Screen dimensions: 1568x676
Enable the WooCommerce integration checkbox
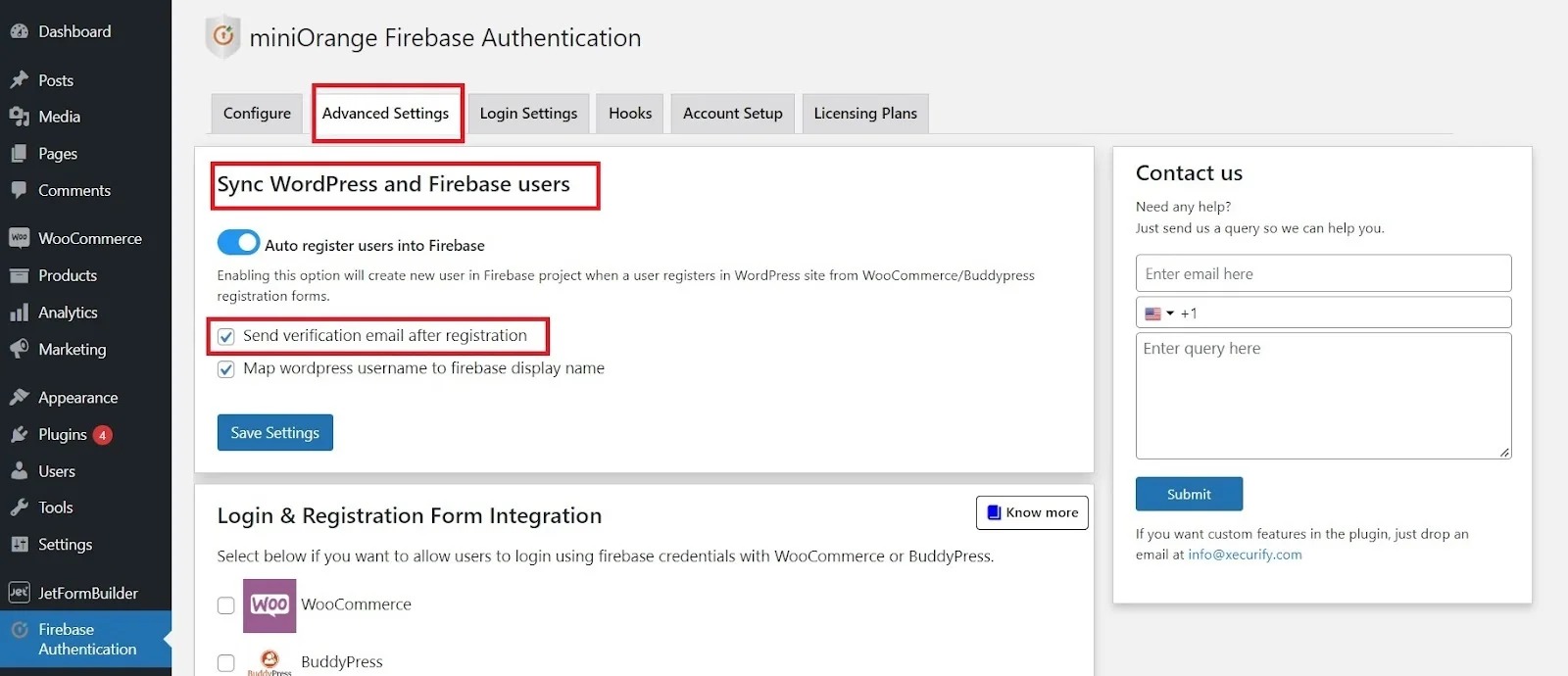pyautogui.click(x=226, y=605)
